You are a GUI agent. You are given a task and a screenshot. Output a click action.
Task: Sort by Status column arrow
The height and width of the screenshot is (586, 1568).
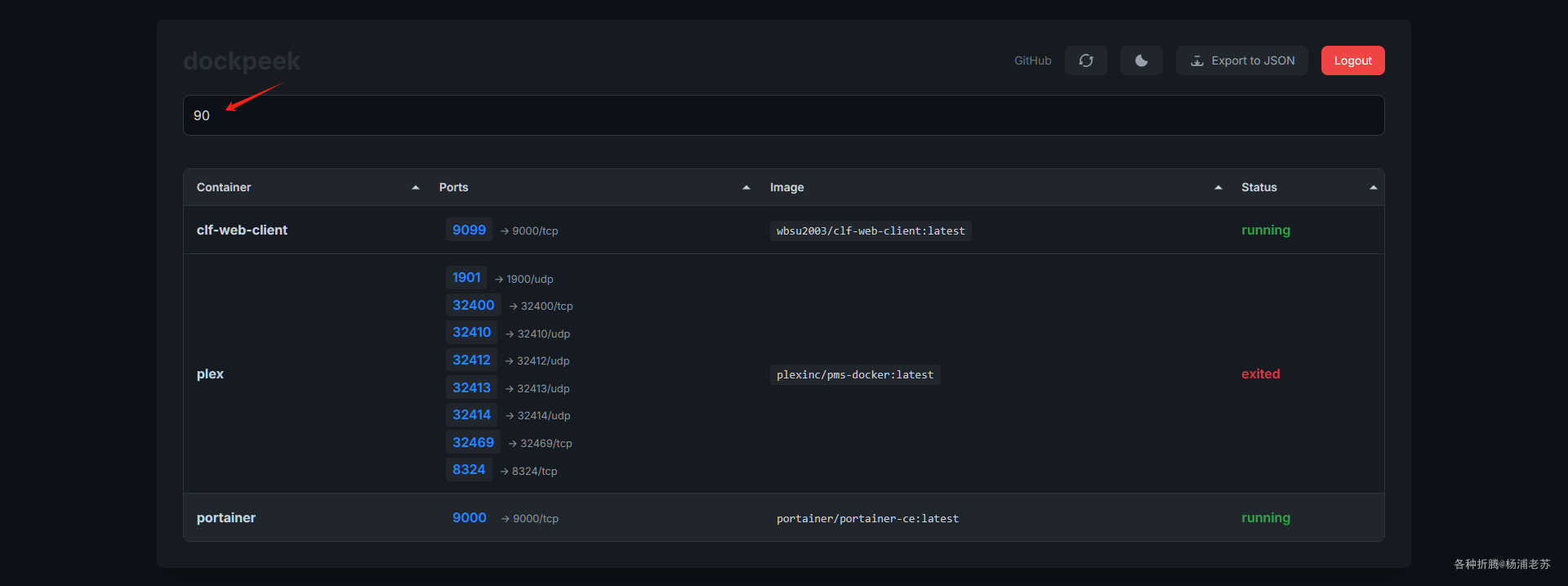click(1374, 187)
